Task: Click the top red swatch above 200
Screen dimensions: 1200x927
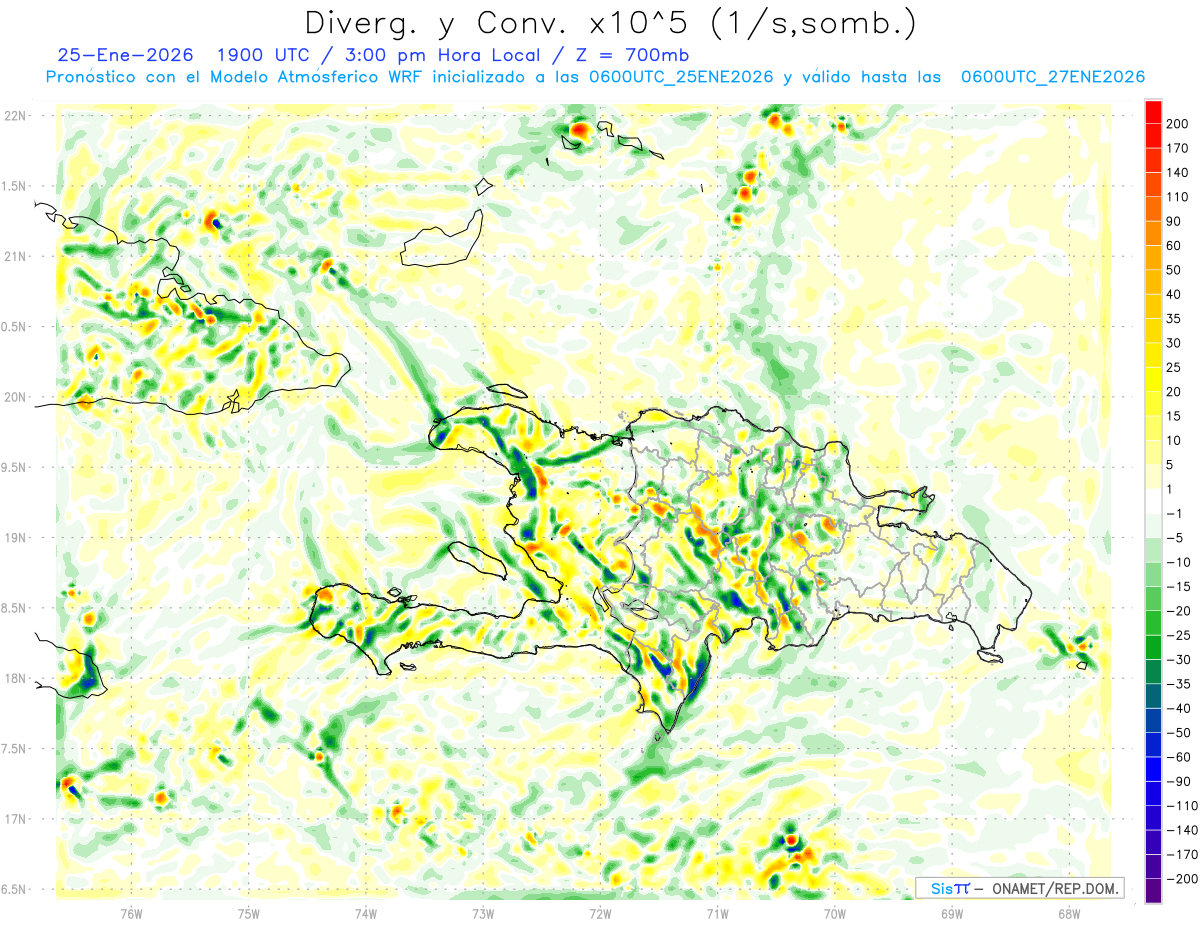Action: coord(1154,111)
